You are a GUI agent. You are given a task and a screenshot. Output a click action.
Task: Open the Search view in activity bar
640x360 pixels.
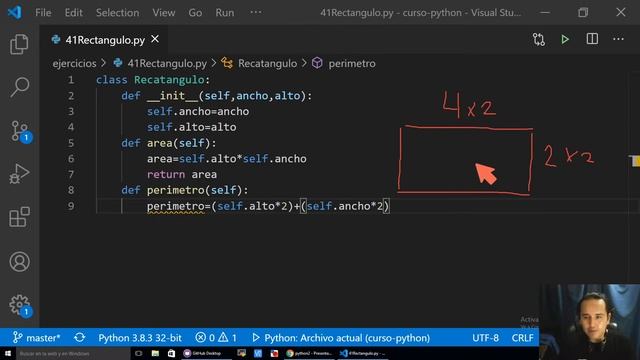pyautogui.click(x=19, y=87)
